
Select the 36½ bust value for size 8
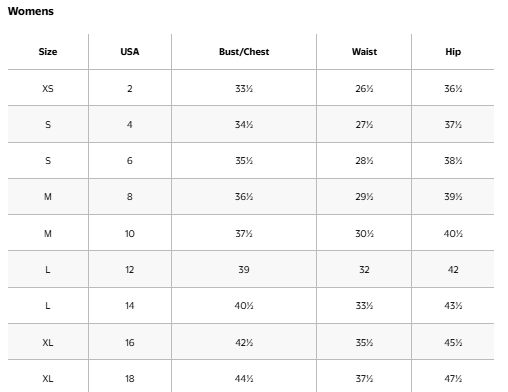click(244, 197)
